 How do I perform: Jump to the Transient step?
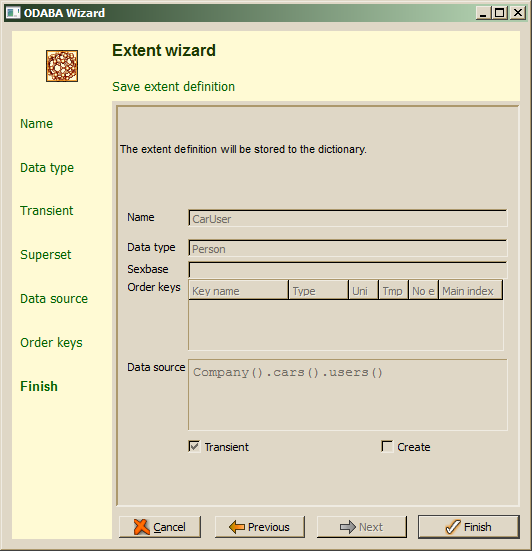tap(47, 210)
